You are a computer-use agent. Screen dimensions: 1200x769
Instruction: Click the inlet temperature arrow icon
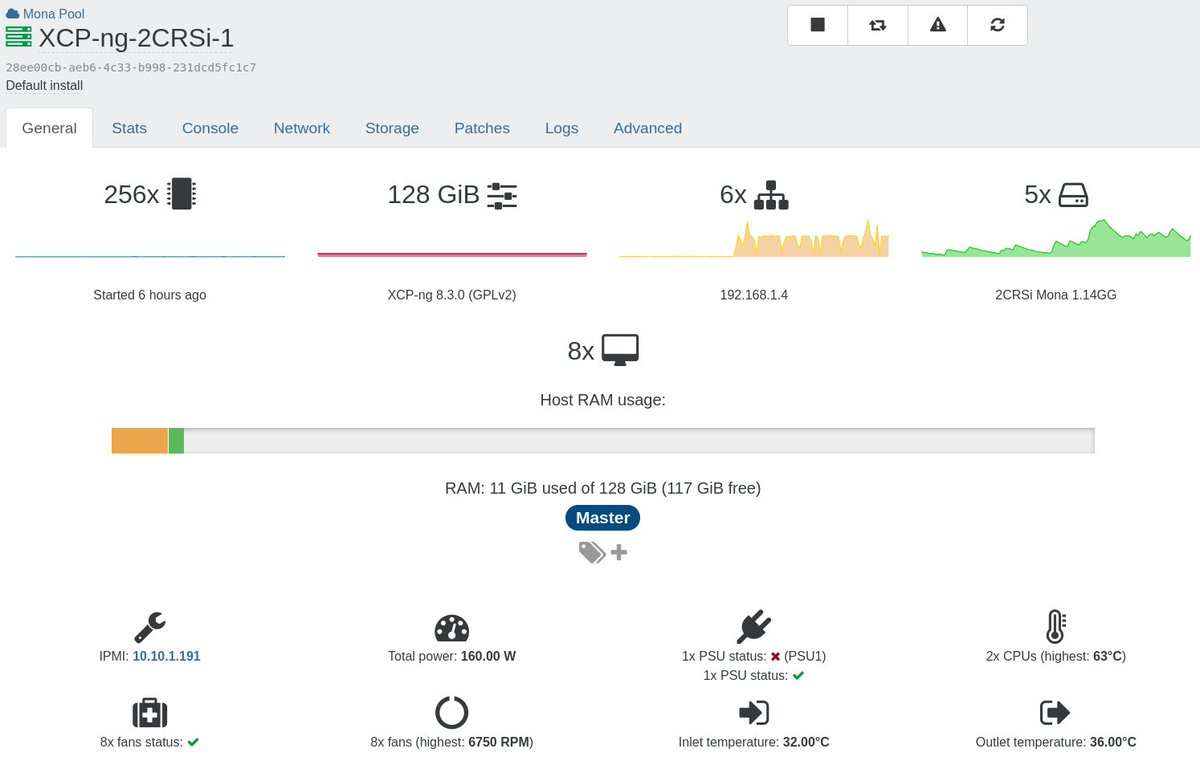[x=754, y=712]
